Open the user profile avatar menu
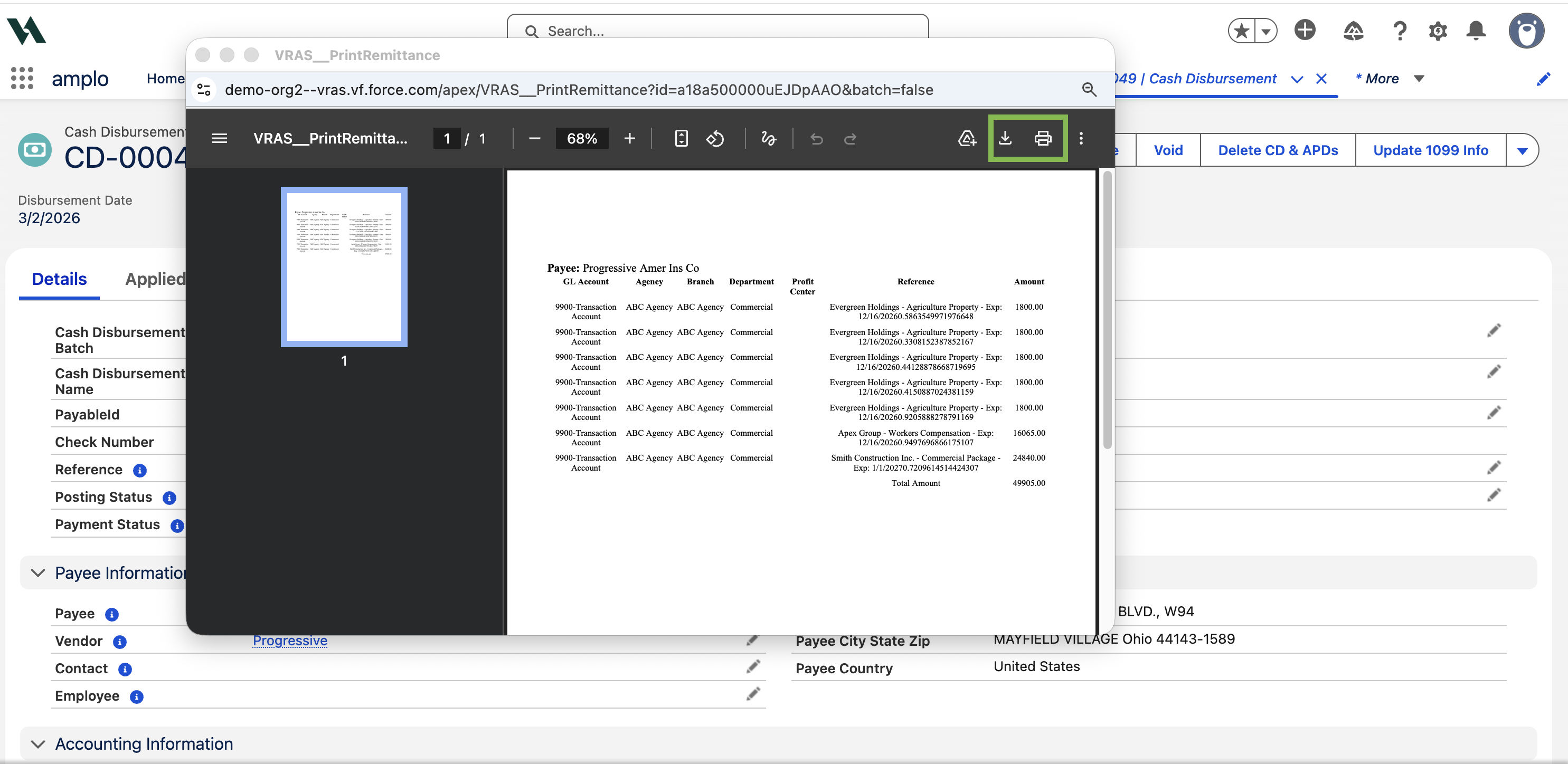1568x764 pixels. (1527, 31)
